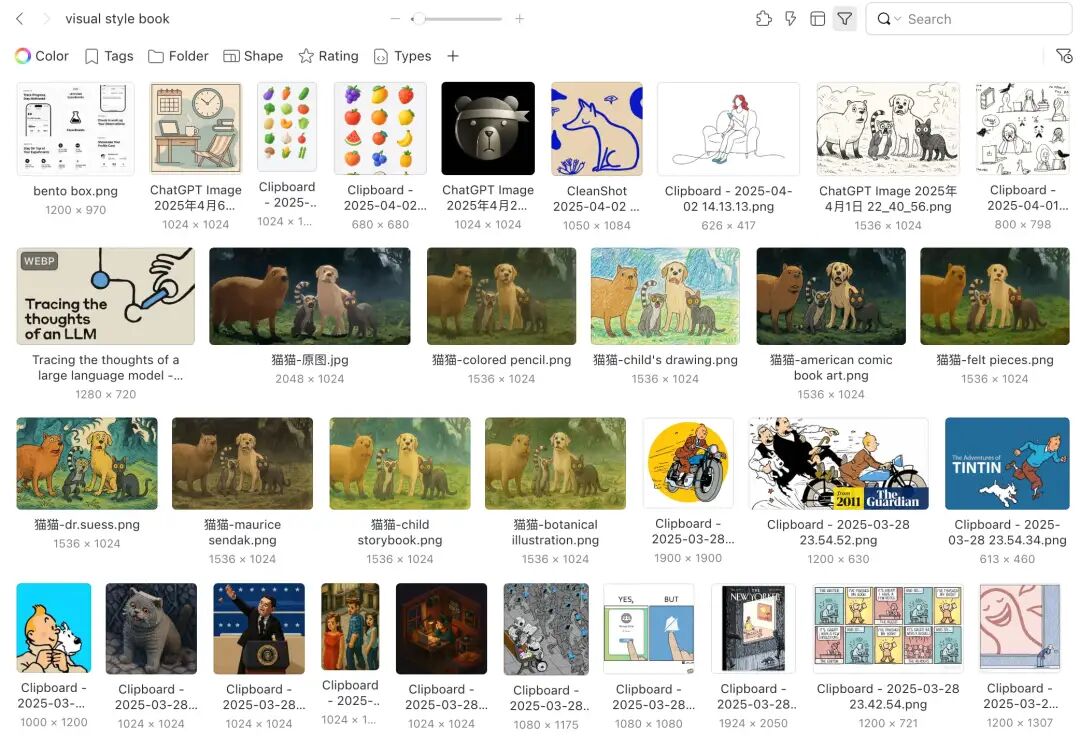1080x750 pixels.
Task: Open the plugin puzzle-piece icon
Action: click(x=763, y=19)
